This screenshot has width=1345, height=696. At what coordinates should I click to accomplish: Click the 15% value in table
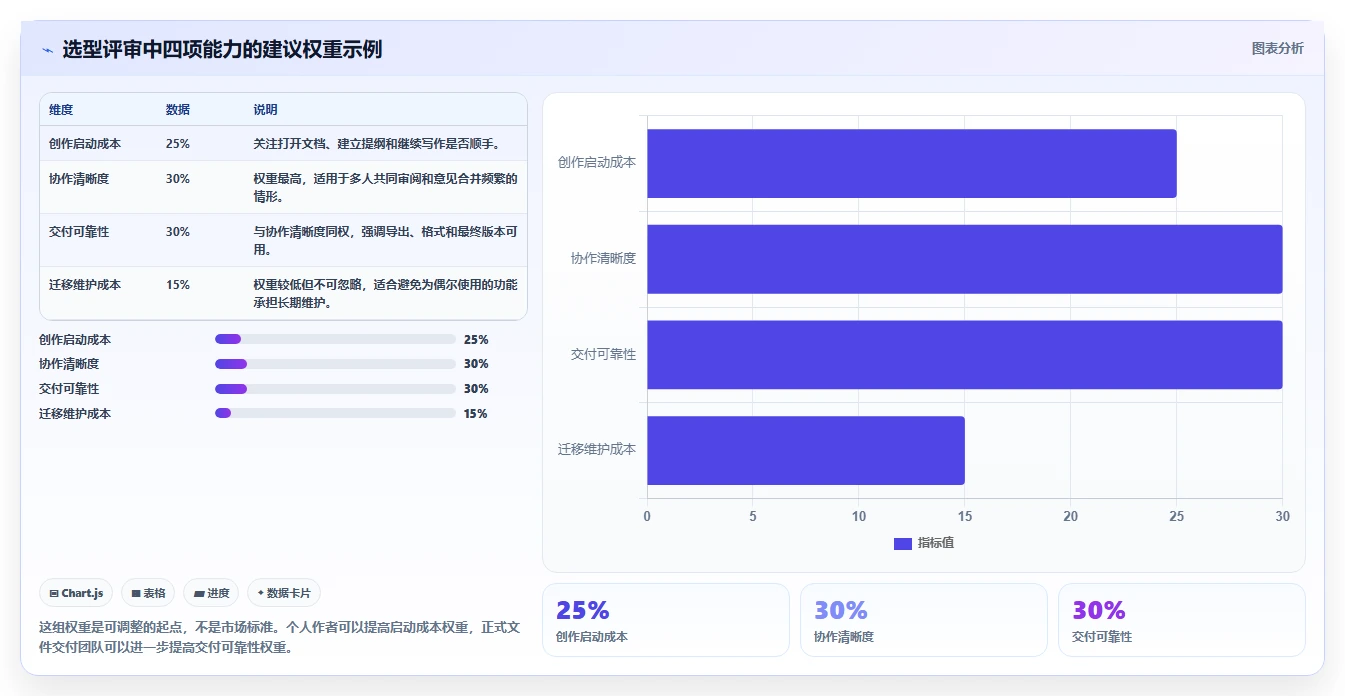pyautogui.click(x=178, y=285)
